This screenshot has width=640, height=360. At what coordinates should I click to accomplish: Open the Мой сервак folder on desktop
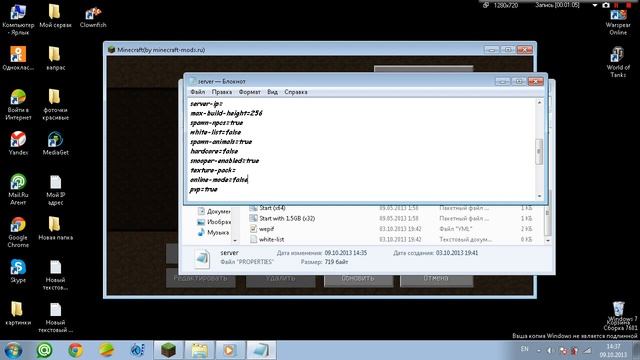pyautogui.click(x=55, y=16)
